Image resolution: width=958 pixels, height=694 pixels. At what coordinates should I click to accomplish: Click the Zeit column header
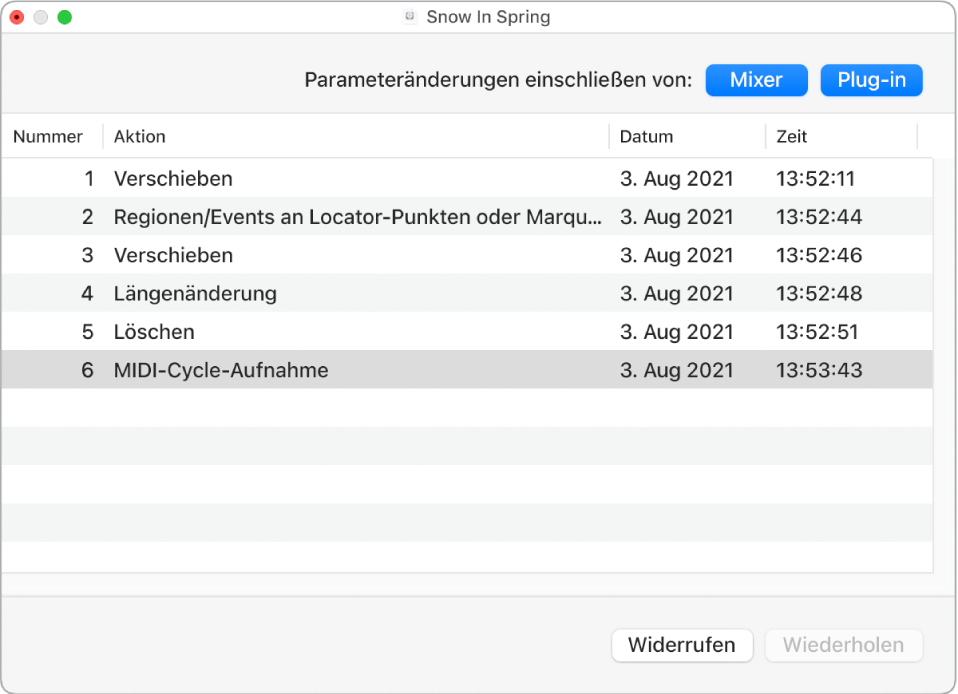pos(791,137)
